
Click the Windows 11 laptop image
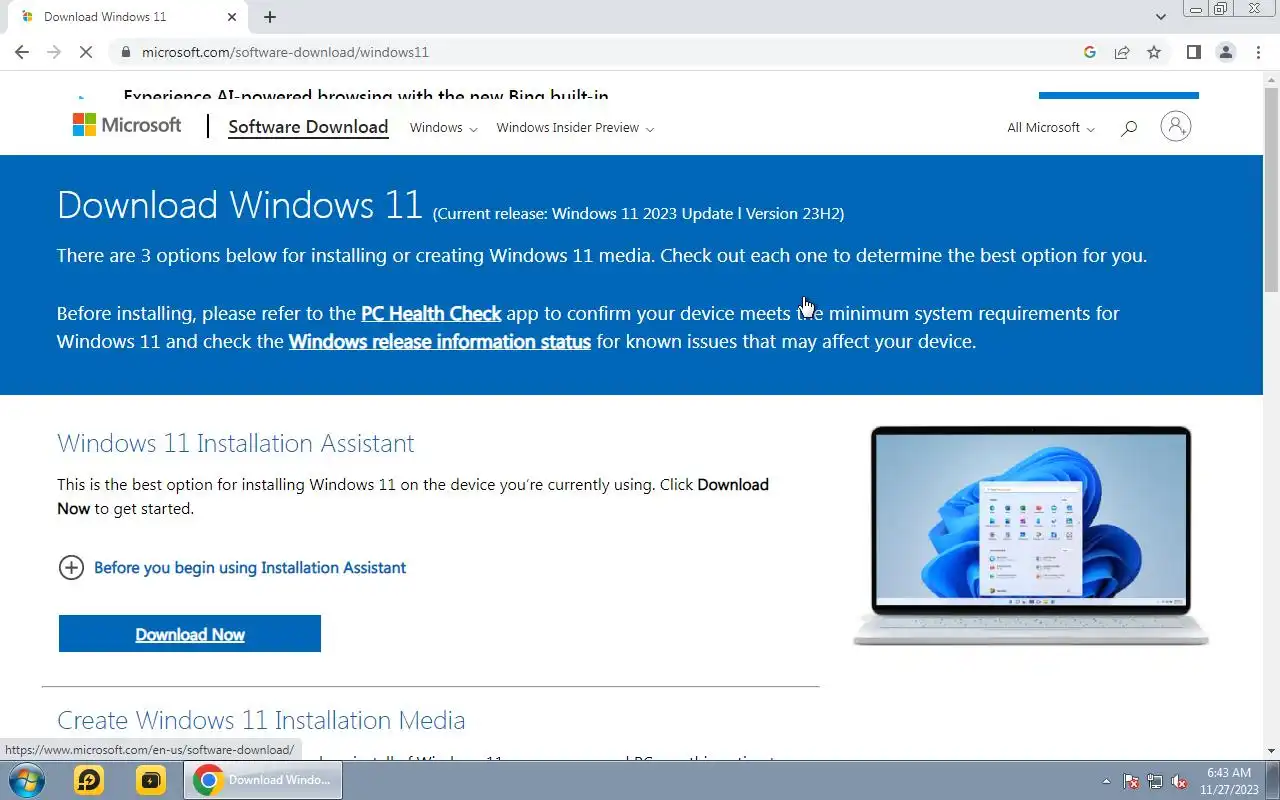pos(1031,536)
